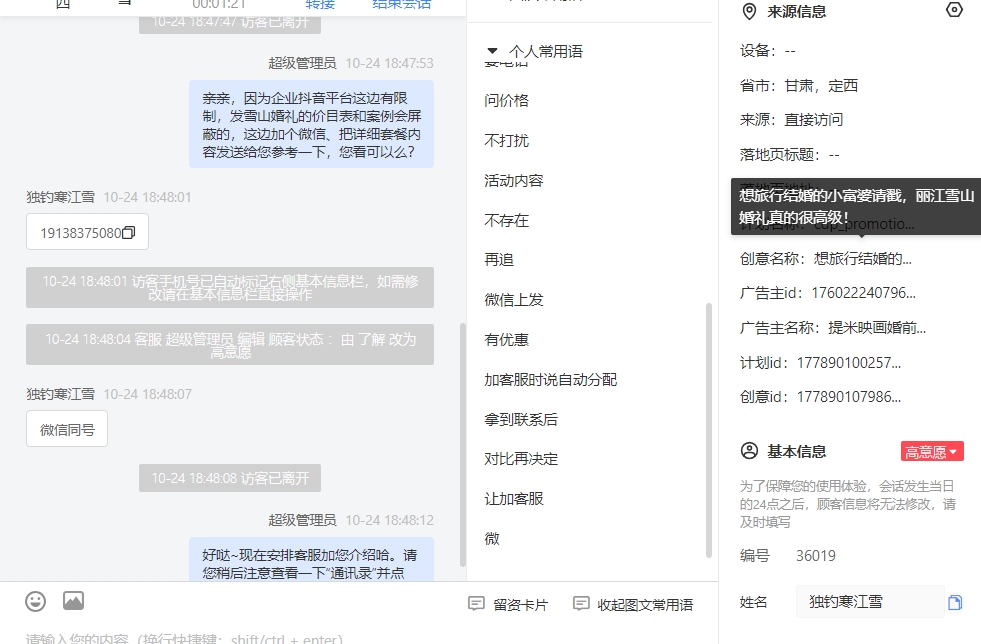This screenshot has width=981, height=644.
Task: Collapse the 个人常用语 section
Action: pos(492,51)
